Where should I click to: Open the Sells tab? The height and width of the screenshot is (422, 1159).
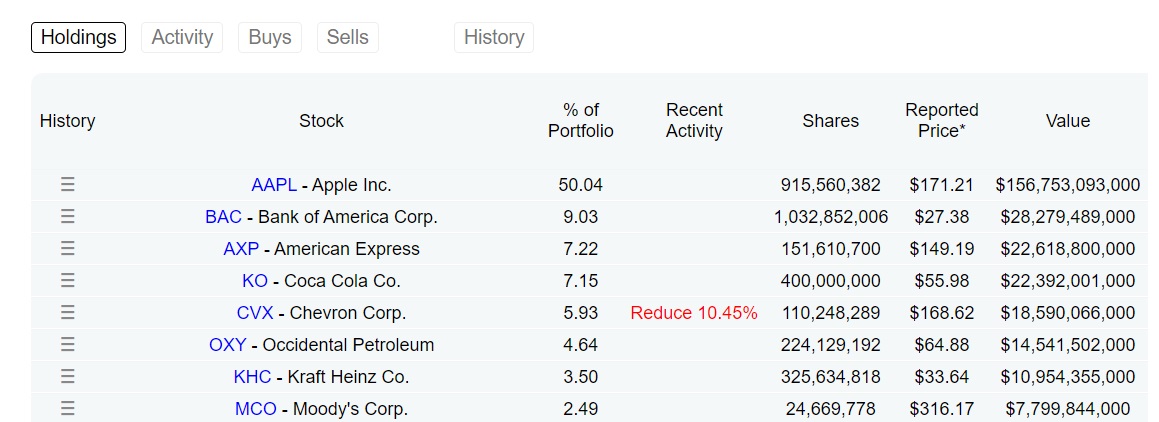click(x=348, y=37)
